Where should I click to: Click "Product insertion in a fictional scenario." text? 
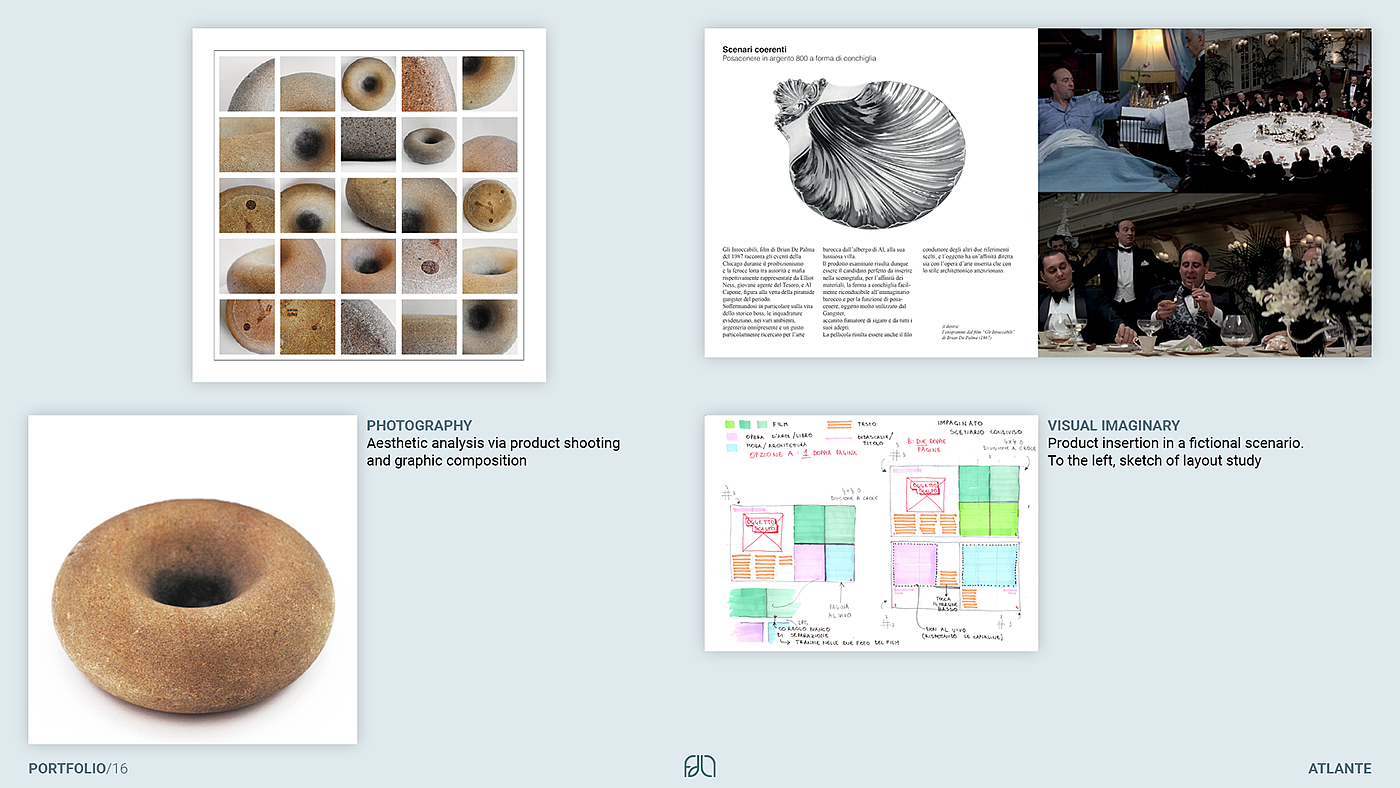(x=1176, y=443)
